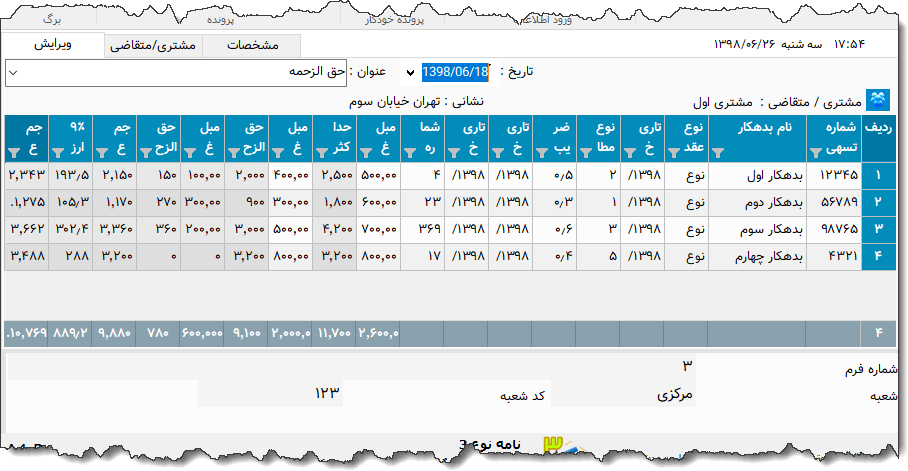Click cell بدهکار چهارم
This screenshot has width=908, height=471.
(x=757, y=256)
